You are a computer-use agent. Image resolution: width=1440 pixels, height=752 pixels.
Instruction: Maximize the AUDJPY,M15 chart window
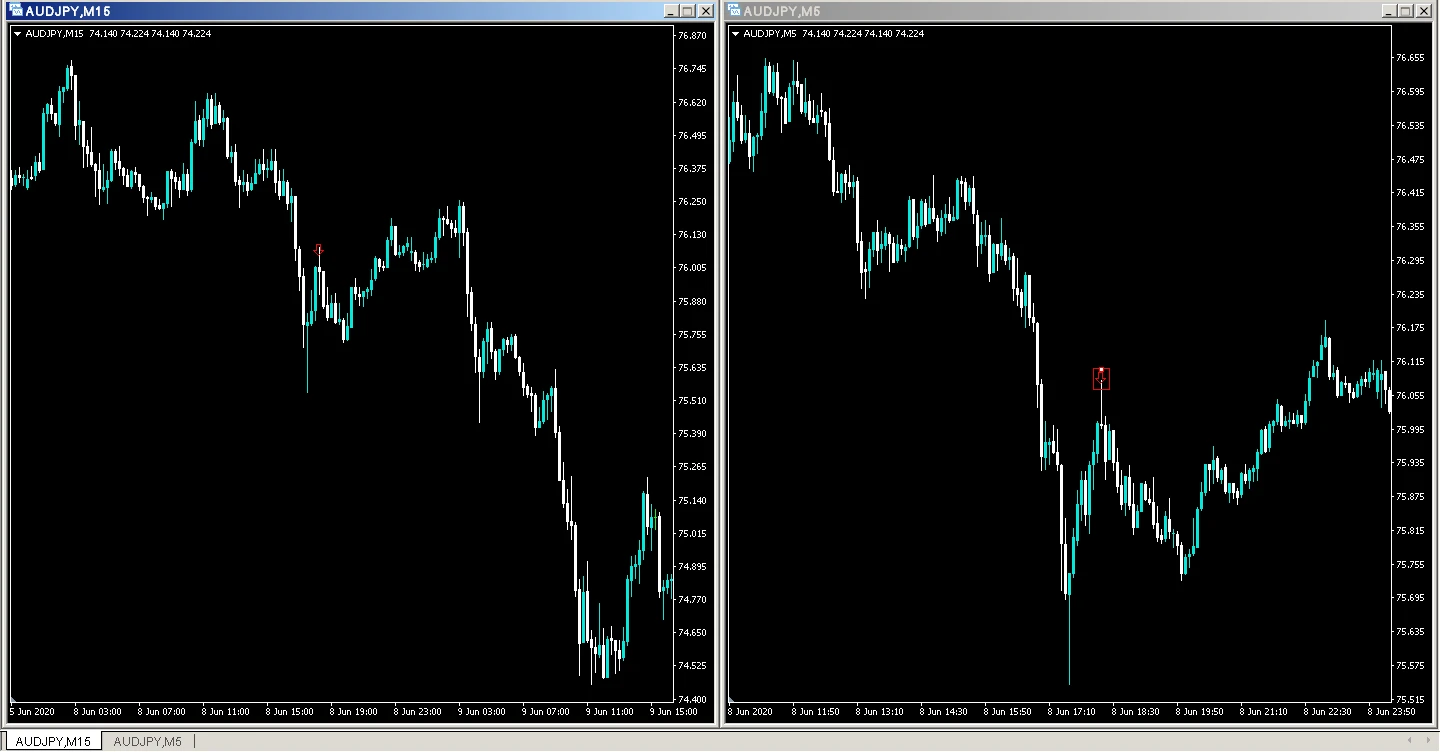(x=687, y=10)
